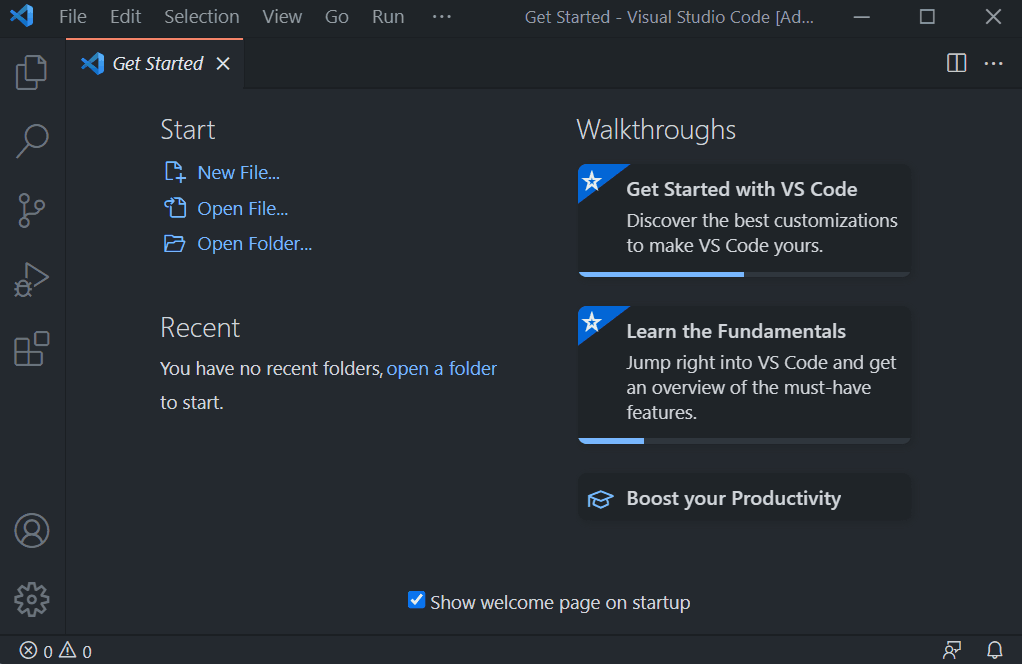The width and height of the screenshot is (1022, 664).
Task: Click the Open Folder icon
Action: [175, 244]
